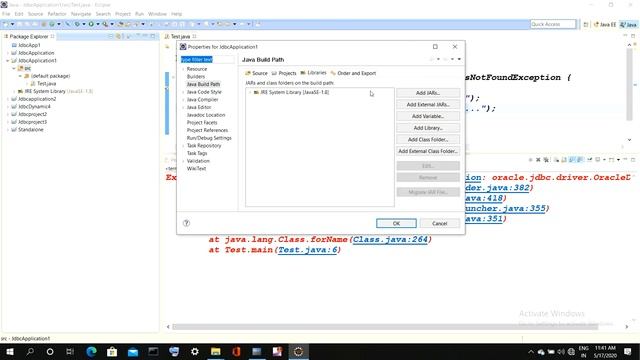
Task: Click the Debug bug icon in toolbar
Action: [x=77, y=24]
